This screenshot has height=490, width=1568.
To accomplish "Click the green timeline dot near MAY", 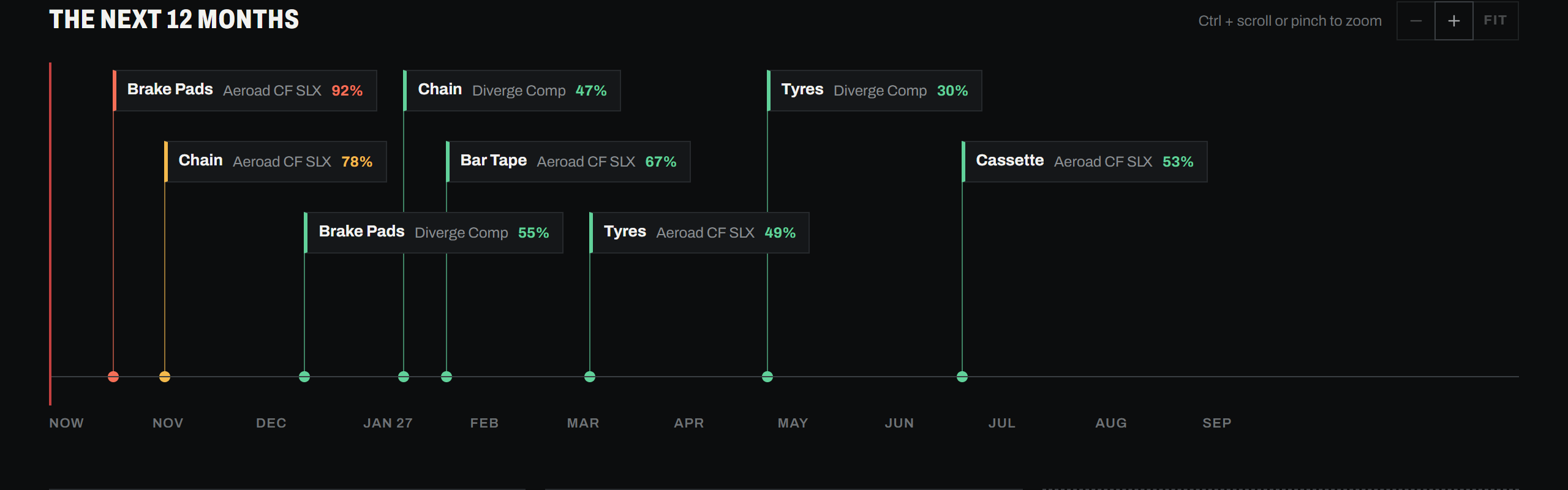I will [x=767, y=377].
